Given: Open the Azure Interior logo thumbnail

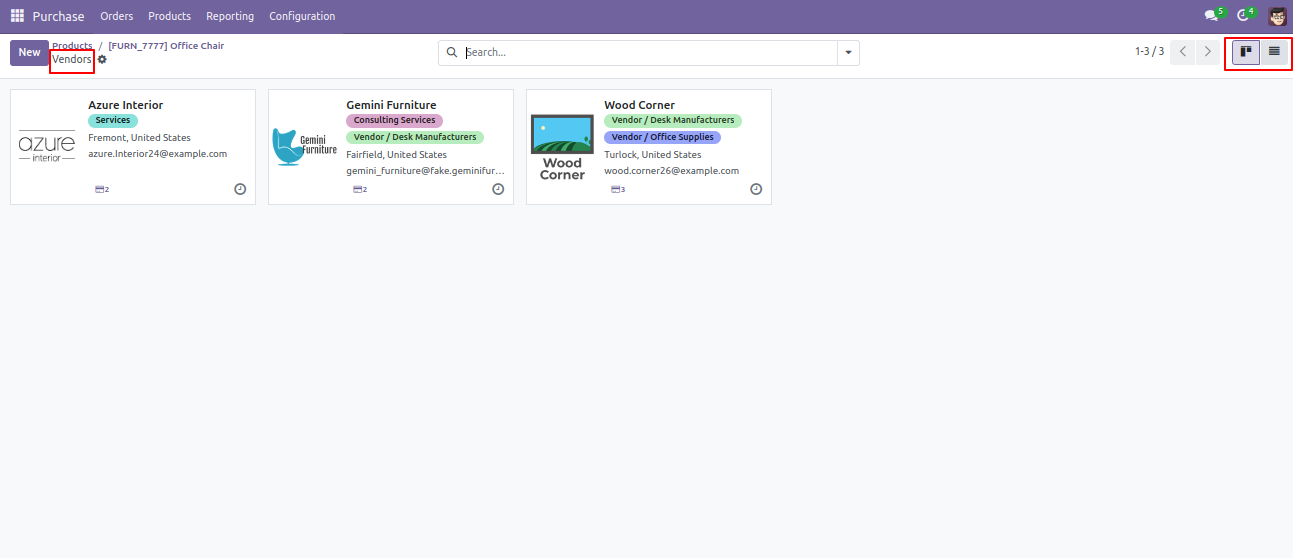Looking at the screenshot, I should click(x=47, y=147).
